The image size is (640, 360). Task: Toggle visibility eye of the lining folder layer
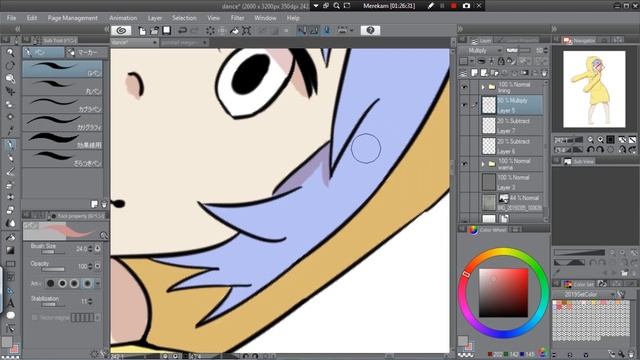tap(464, 87)
